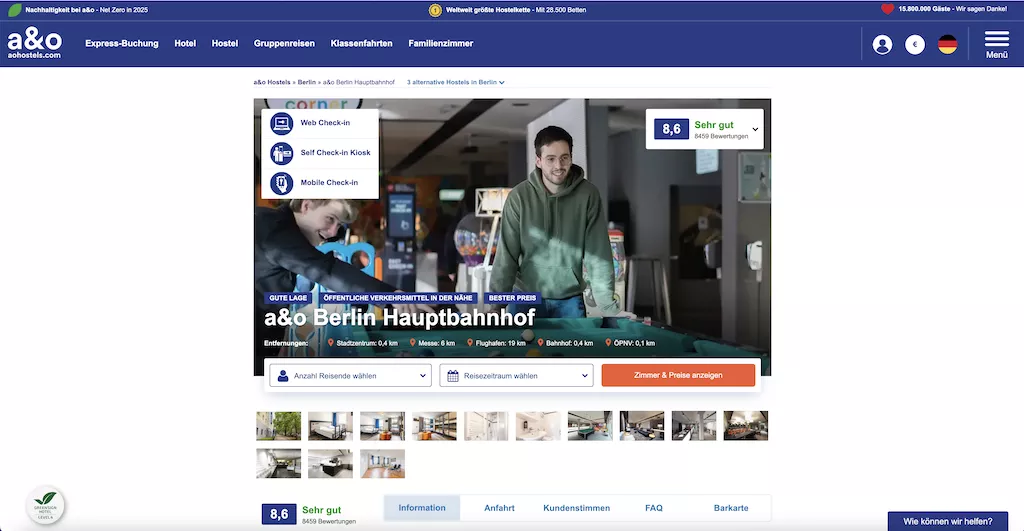1024x531 pixels.
Task: Open Familienzimmer navigation item
Action: coord(441,43)
